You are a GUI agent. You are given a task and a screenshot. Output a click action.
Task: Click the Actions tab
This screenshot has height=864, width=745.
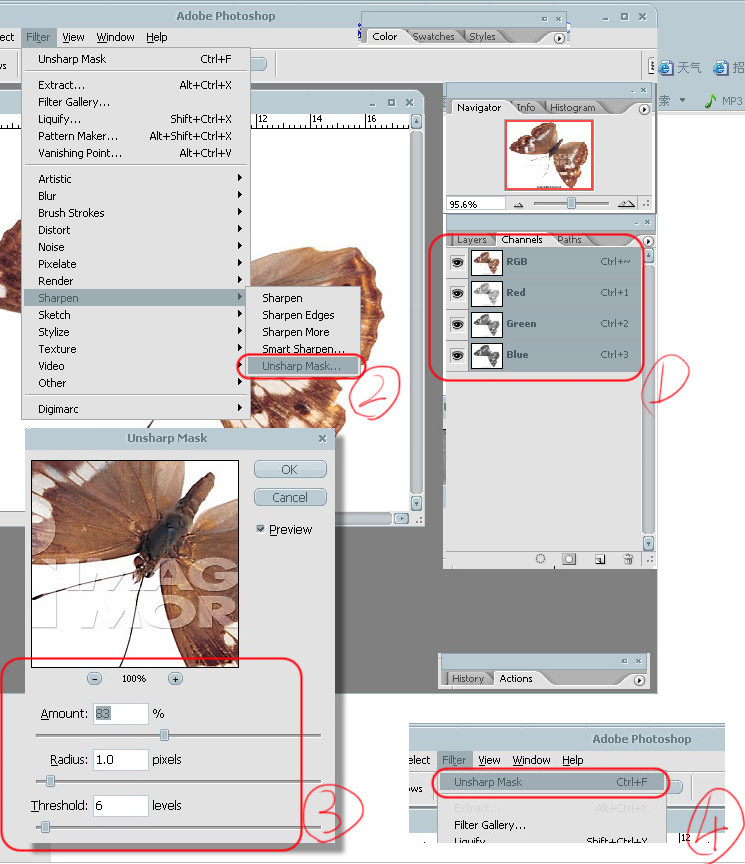[x=516, y=679]
